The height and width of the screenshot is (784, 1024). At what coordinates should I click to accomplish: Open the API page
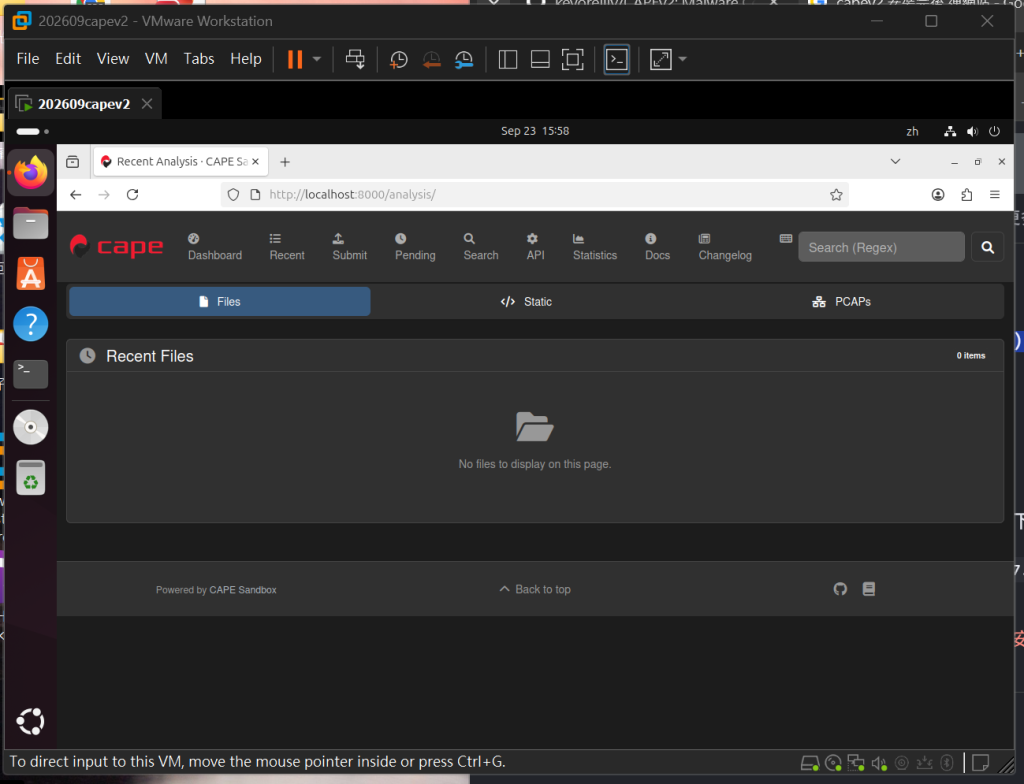535,247
